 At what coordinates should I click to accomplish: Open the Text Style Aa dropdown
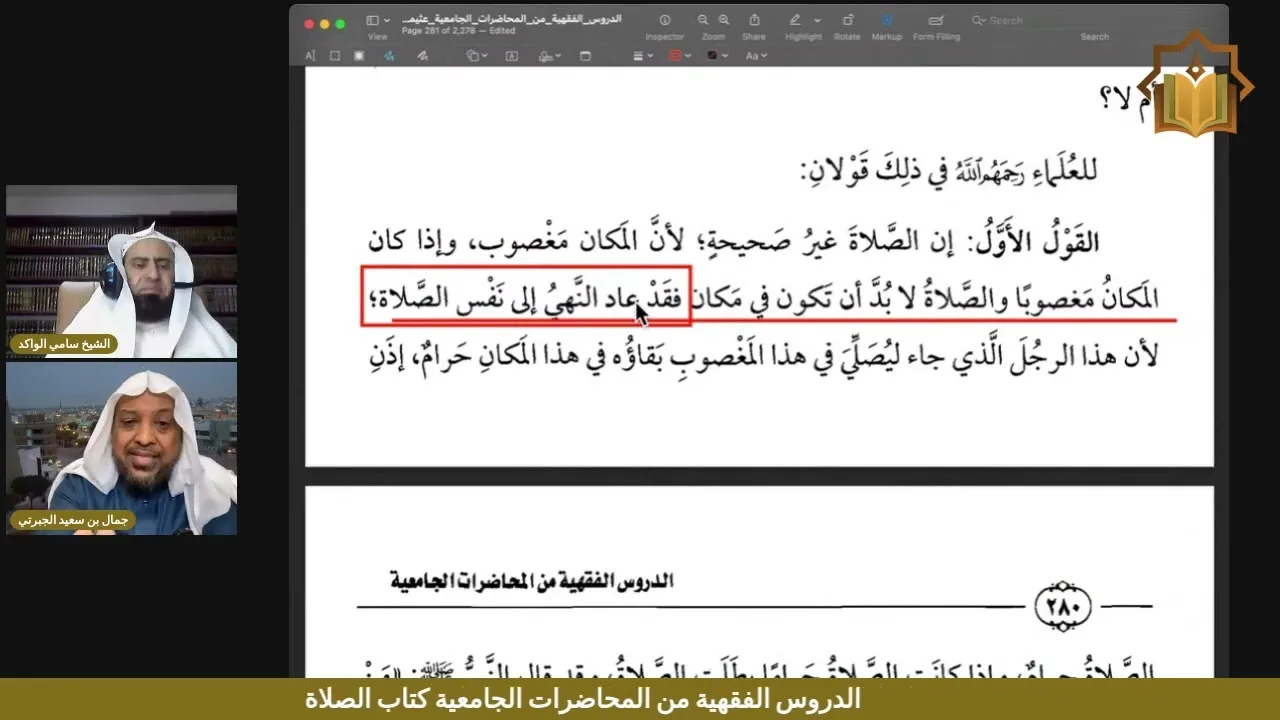[756, 56]
